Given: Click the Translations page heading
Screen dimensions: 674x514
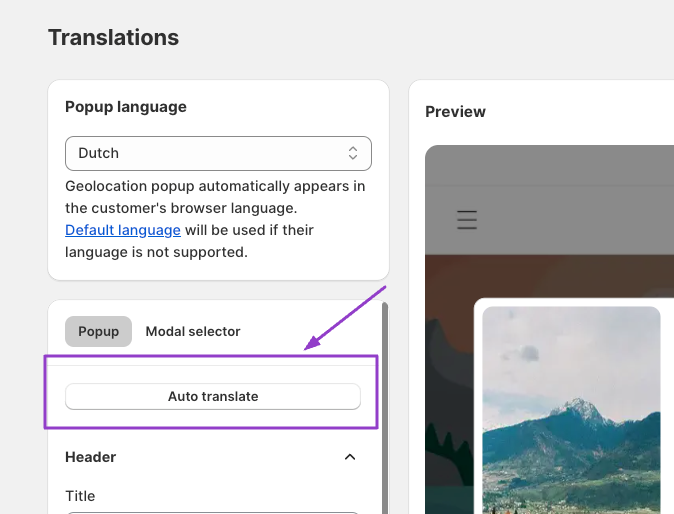Looking at the screenshot, I should pos(113,37).
